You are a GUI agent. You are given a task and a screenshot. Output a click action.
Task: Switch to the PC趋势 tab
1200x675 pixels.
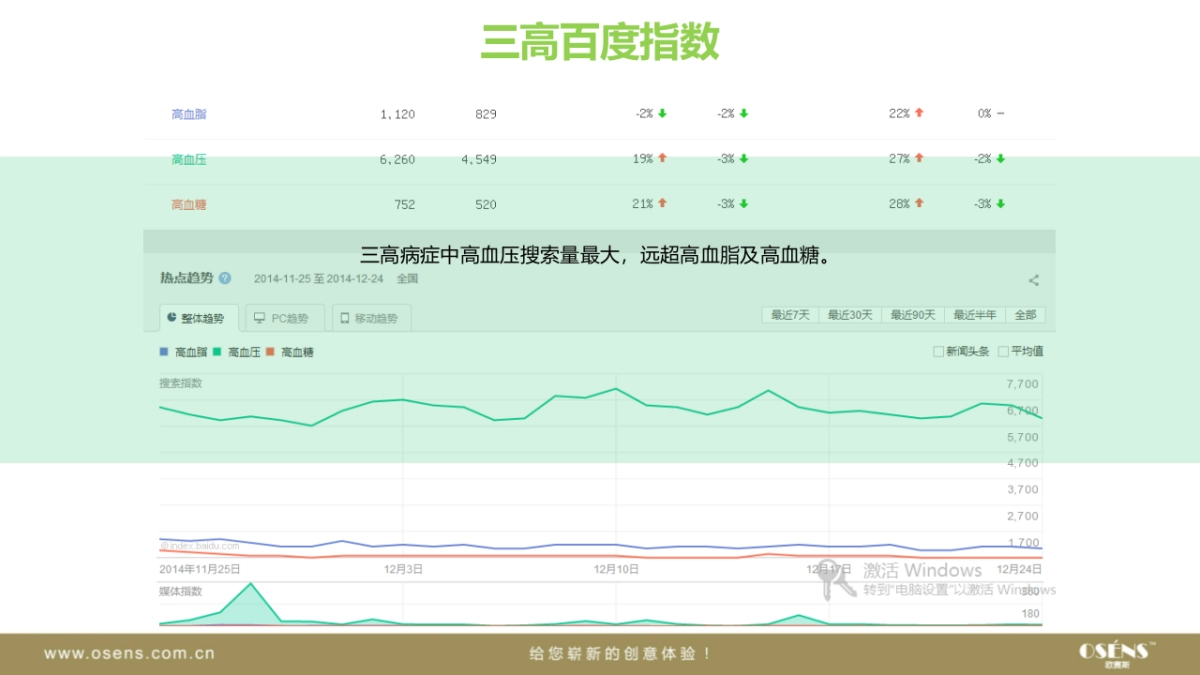(286, 318)
